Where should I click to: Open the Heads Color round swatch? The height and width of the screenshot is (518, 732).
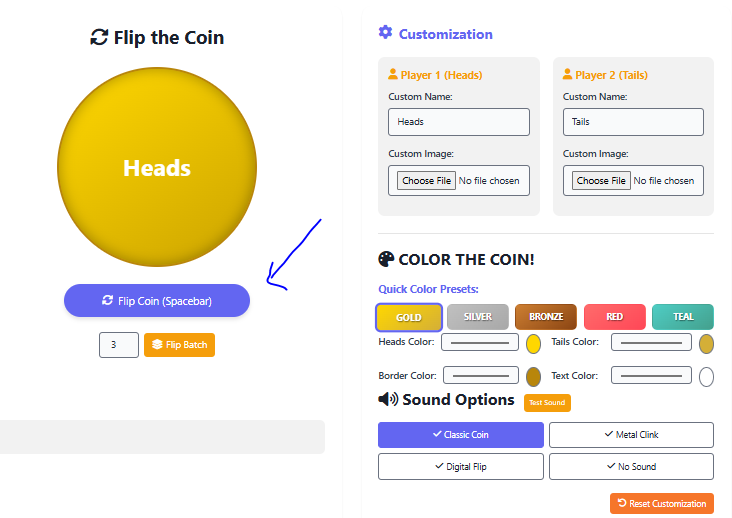coord(533,344)
